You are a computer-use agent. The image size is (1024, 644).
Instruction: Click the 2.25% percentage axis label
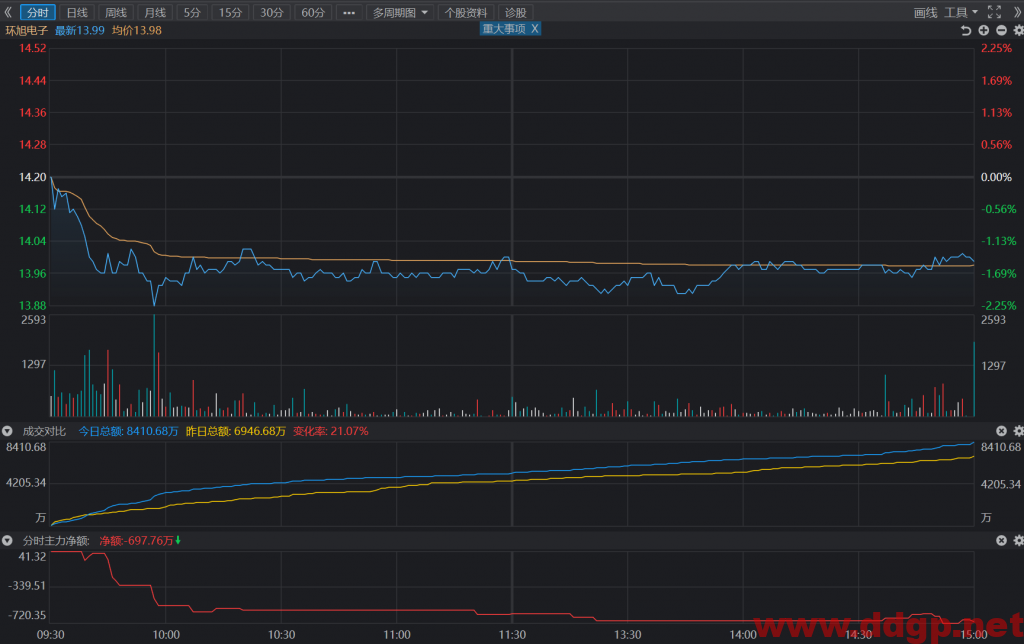pos(997,48)
